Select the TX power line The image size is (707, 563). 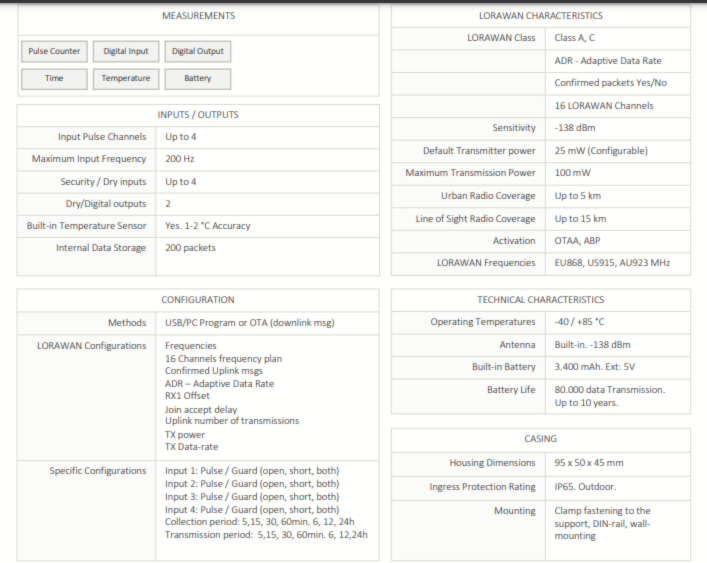click(185, 435)
